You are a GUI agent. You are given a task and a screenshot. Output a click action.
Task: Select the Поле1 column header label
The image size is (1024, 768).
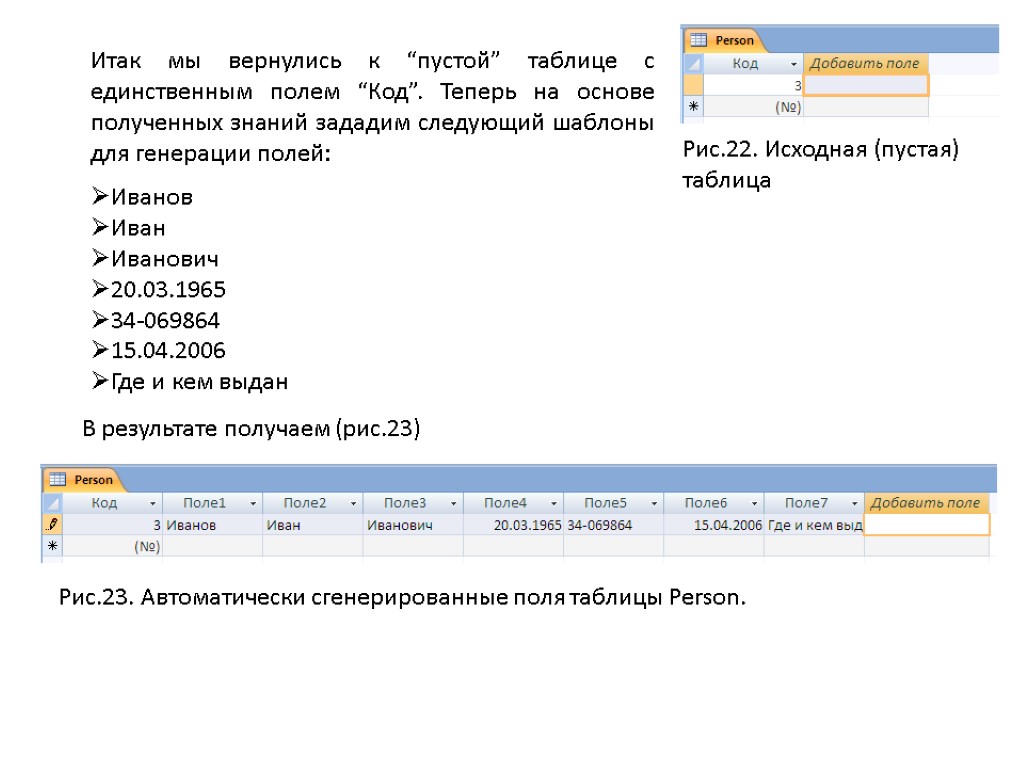coord(204,503)
